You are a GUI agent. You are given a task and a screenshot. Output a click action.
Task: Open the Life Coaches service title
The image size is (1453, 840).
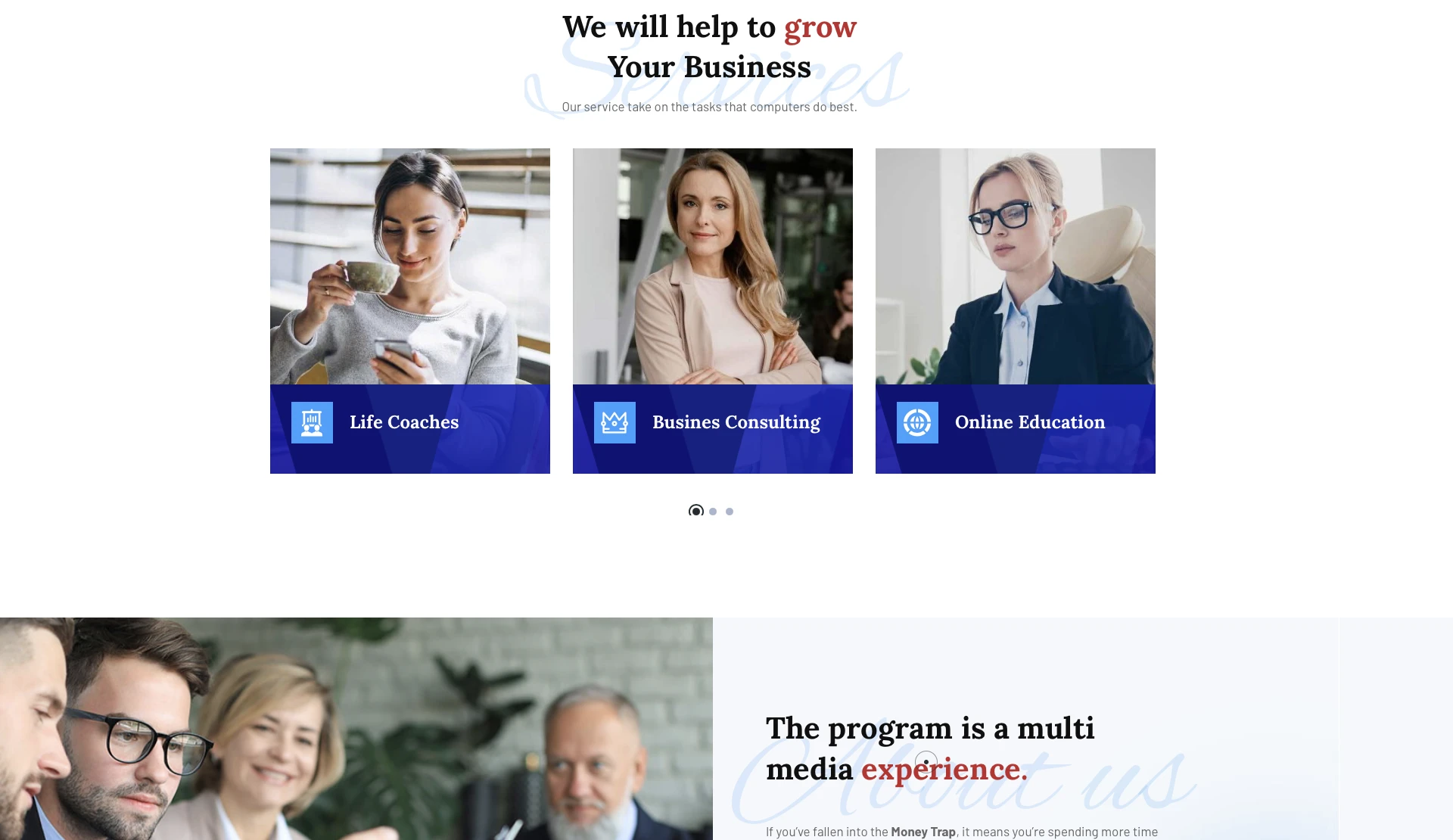[x=404, y=422]
